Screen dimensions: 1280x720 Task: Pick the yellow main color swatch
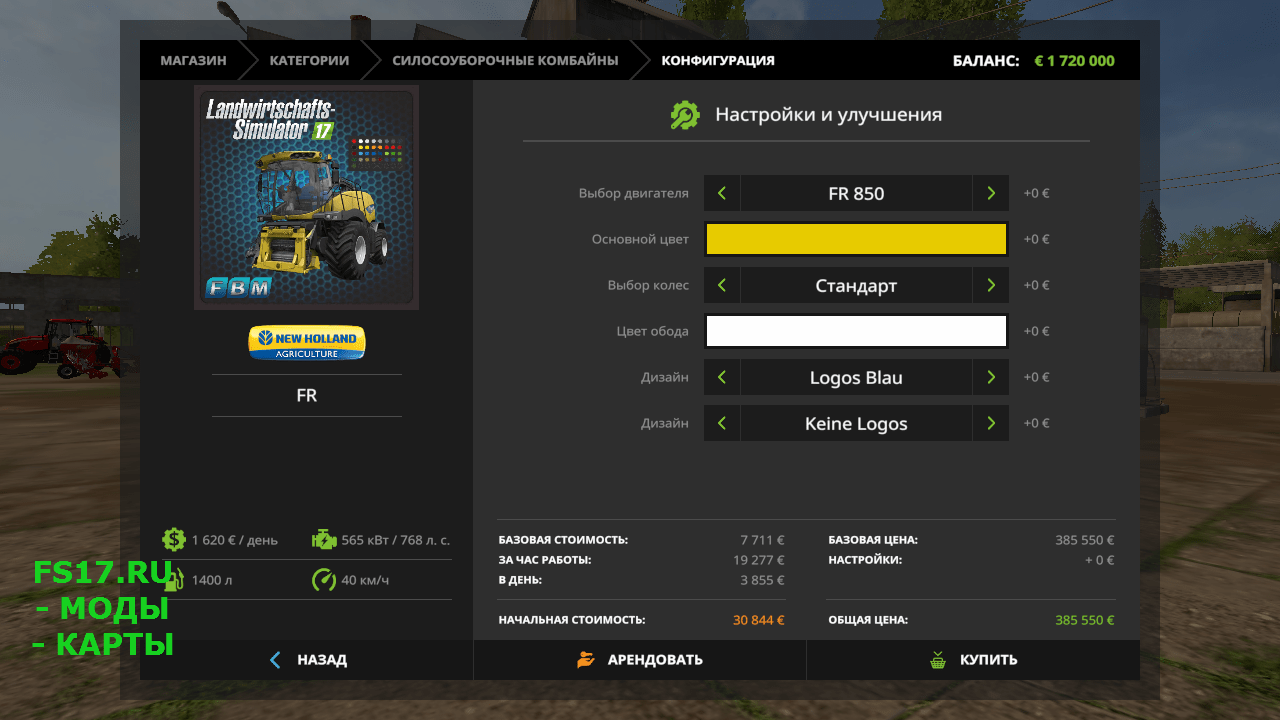[x=856, y=239]
